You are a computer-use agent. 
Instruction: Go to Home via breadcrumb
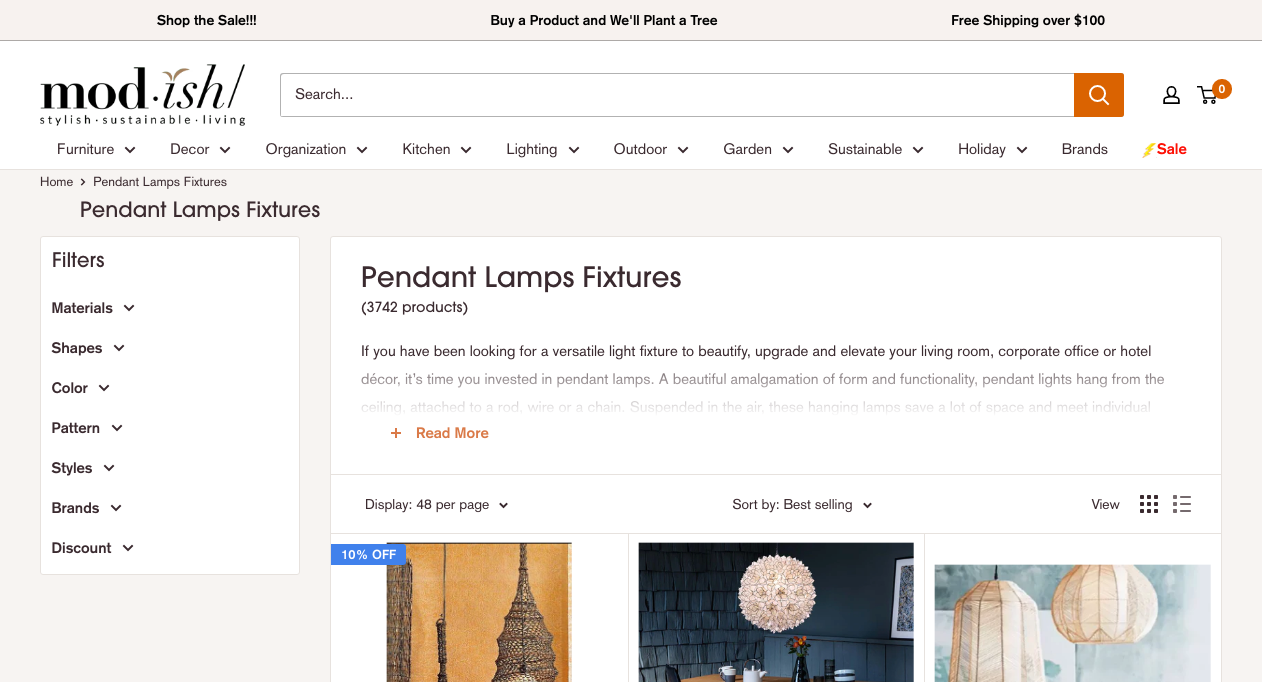click(x=56, y=182)
